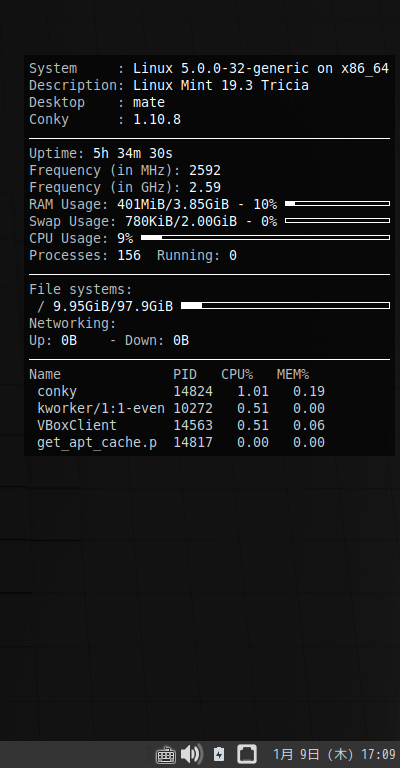Screen dimensions: 400x768
Task: Open the wired network tray icon
Action: click(x=247, y=754)
